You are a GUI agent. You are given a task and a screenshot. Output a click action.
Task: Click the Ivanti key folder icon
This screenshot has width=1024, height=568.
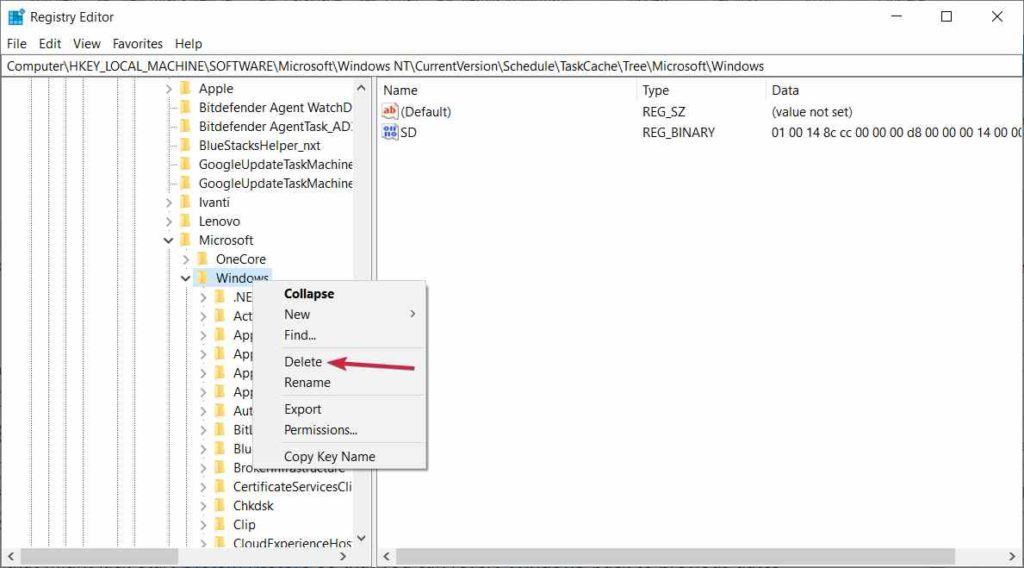185,202
